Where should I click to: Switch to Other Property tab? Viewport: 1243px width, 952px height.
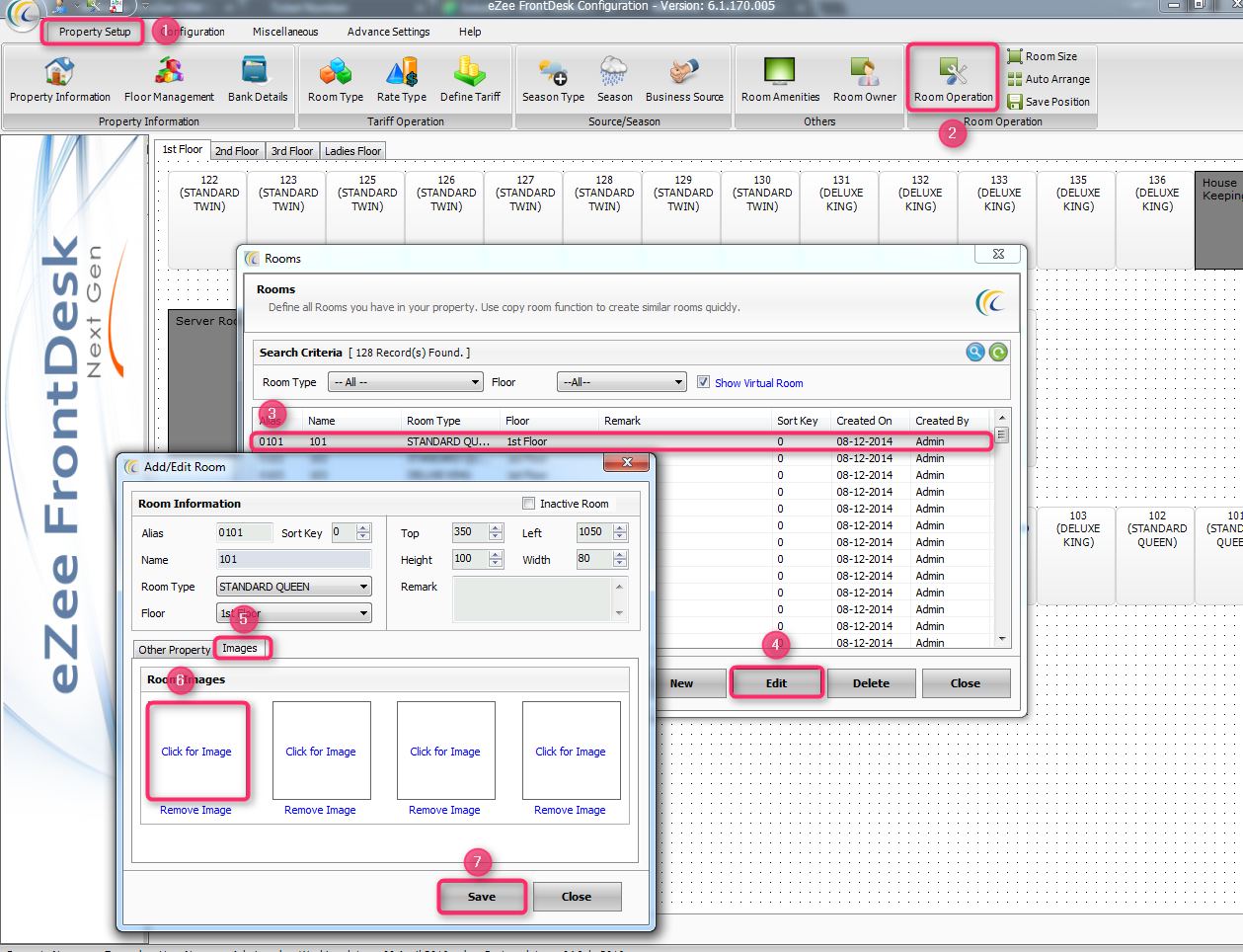pyautogui.click(x=174, y=650)
